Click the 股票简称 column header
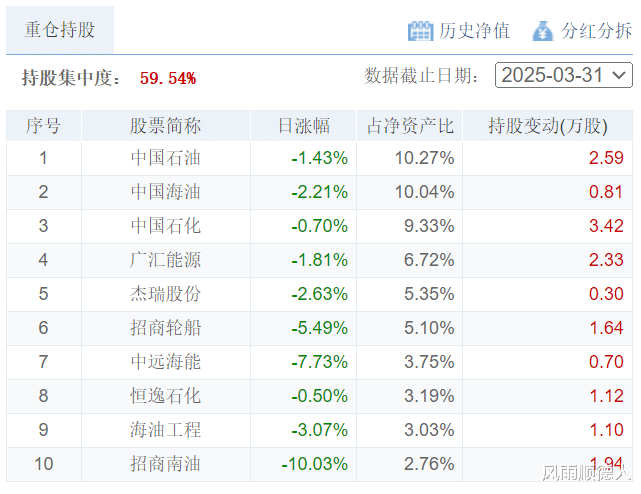Viewport: 641px width, 494px height. tap(166, 126)
